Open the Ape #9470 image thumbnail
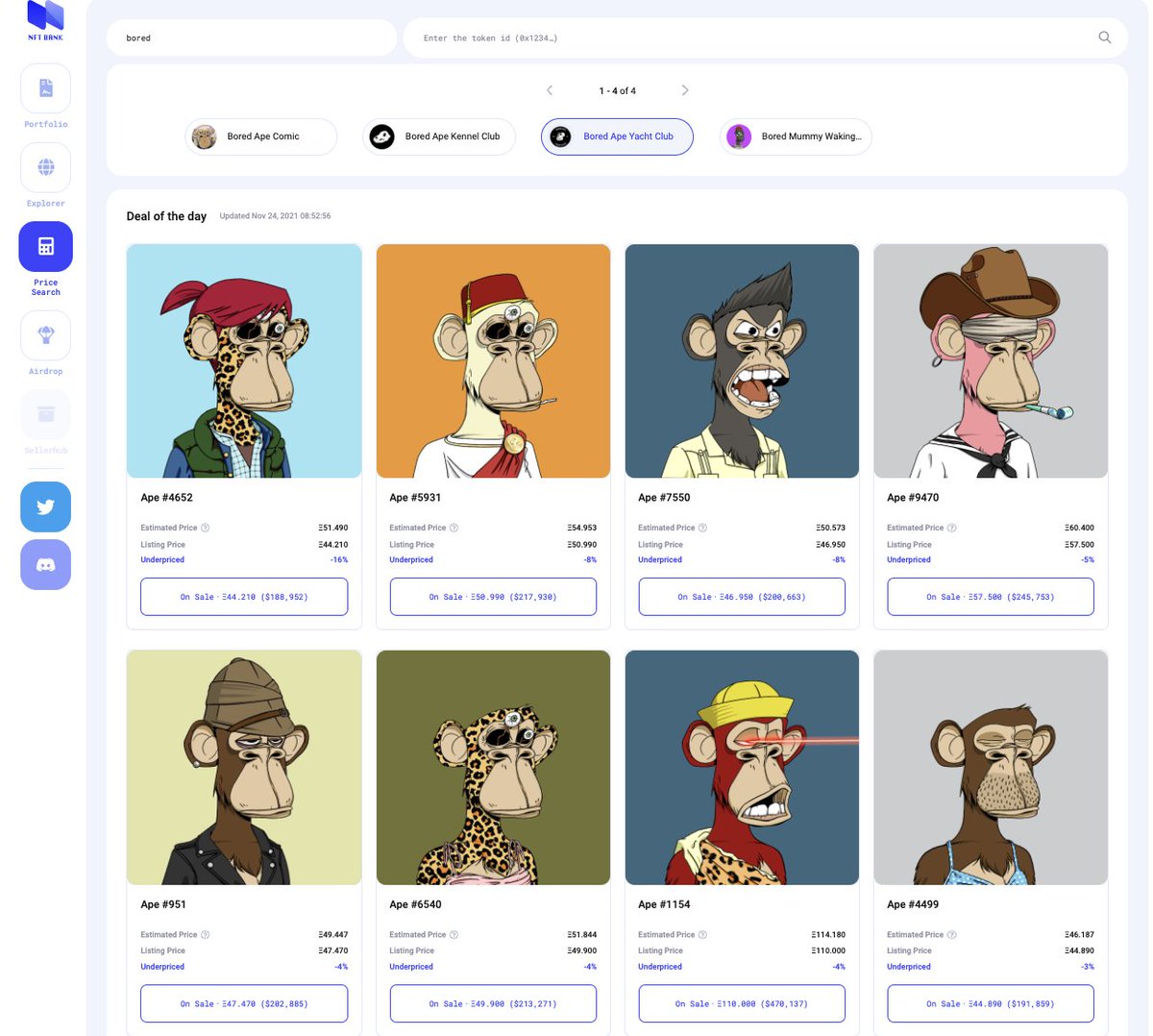This screenshot has height=1036, width=1153. click(991, 360)
